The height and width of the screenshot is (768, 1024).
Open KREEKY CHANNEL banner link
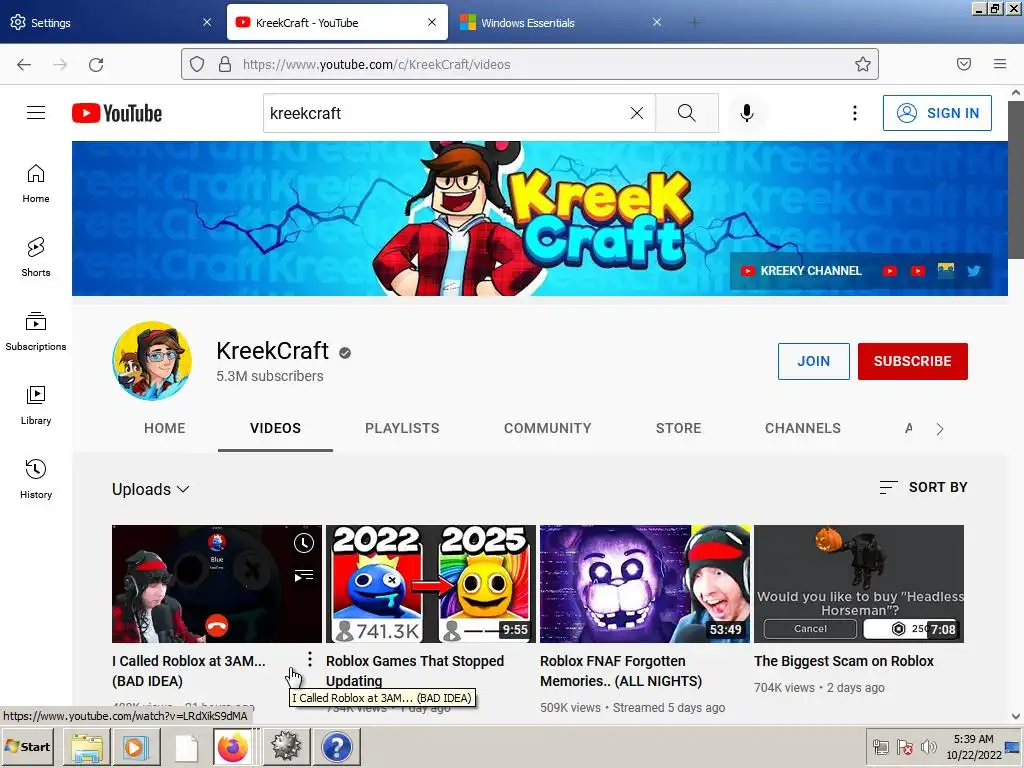801,271
